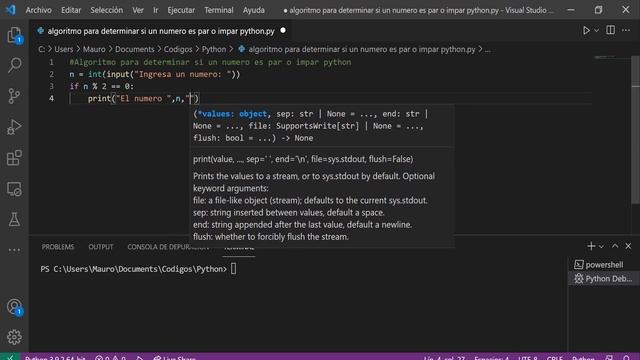Viewport: 640px width, 360px height.
Task: Open the Ir menu
Action: [x=156, y=10]
